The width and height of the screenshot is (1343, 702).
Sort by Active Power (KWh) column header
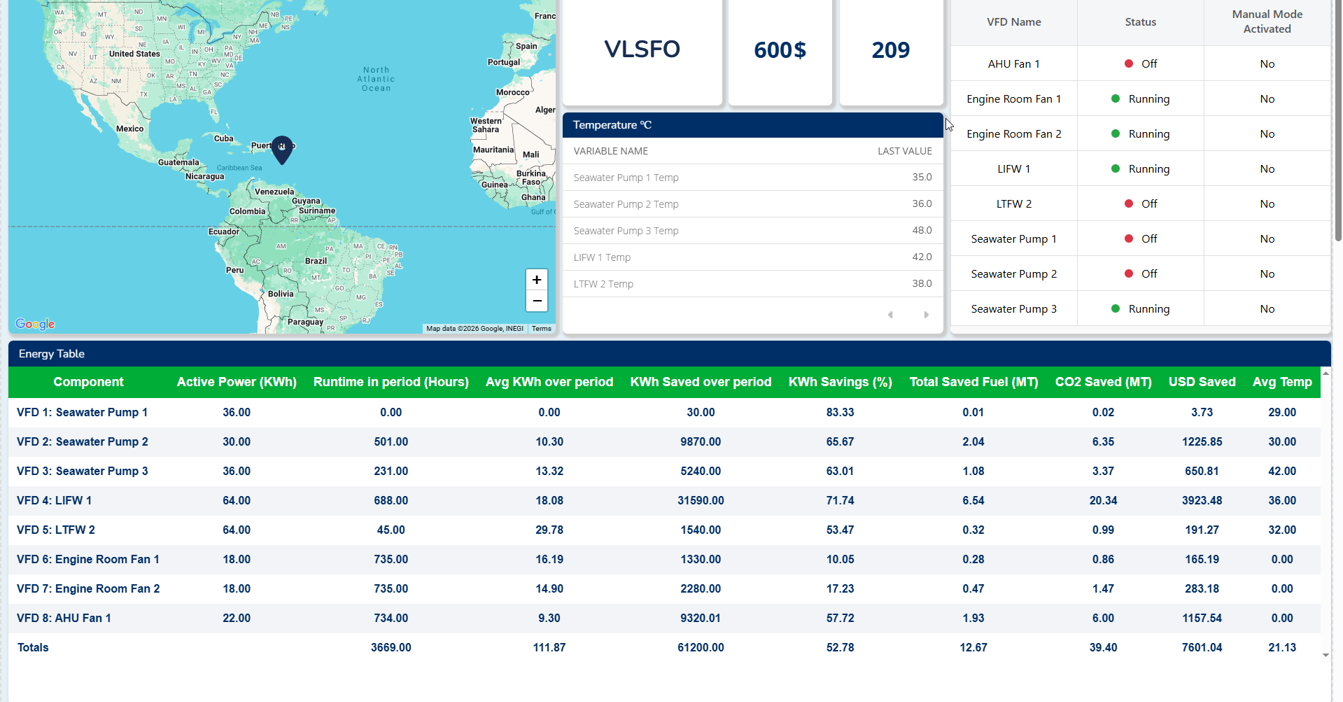coord(236,382)
